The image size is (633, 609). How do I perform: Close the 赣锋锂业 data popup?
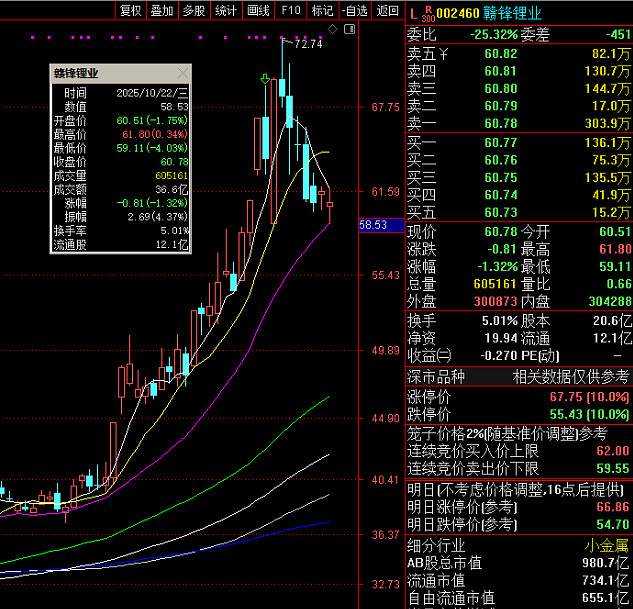[x=182, y=73]
